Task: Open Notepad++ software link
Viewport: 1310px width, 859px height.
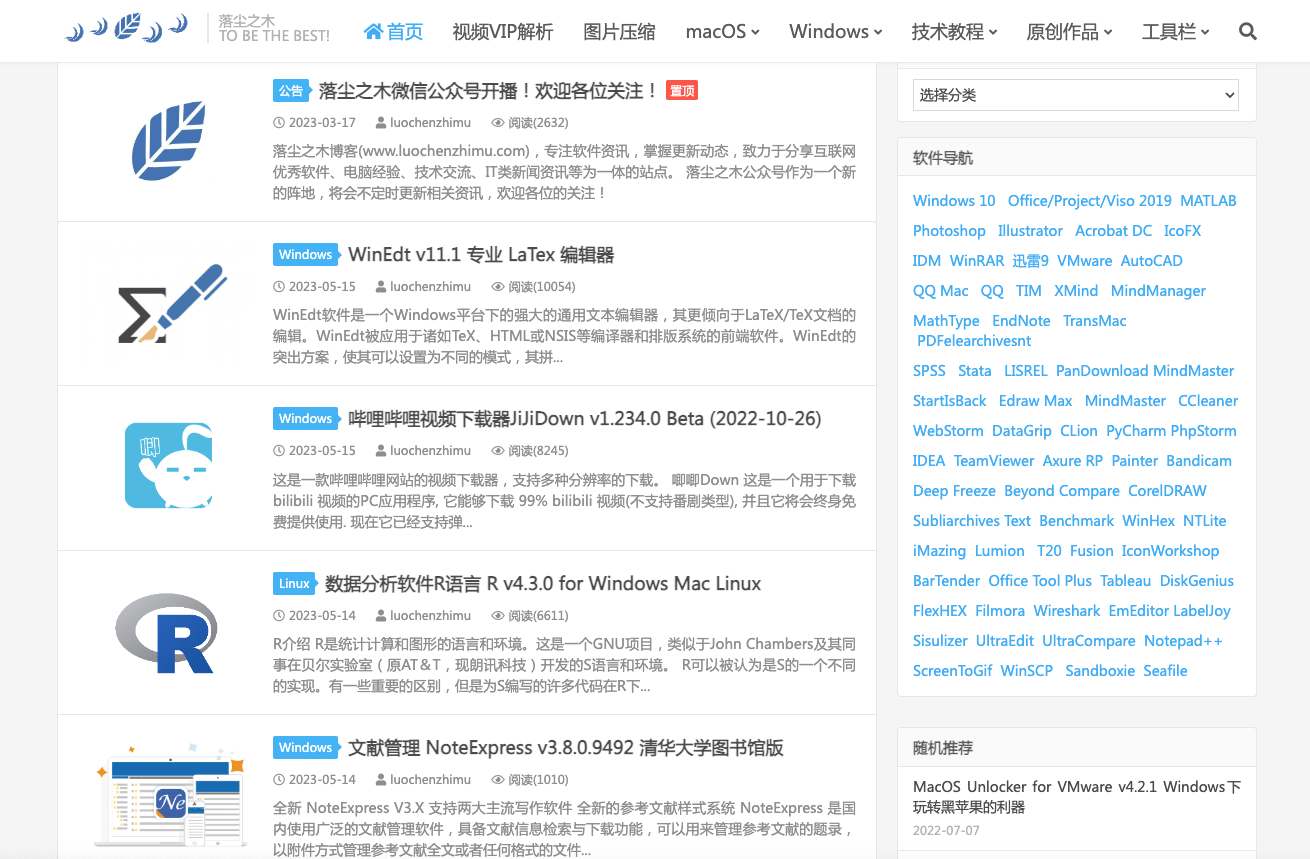Action: click(1184, 641)
